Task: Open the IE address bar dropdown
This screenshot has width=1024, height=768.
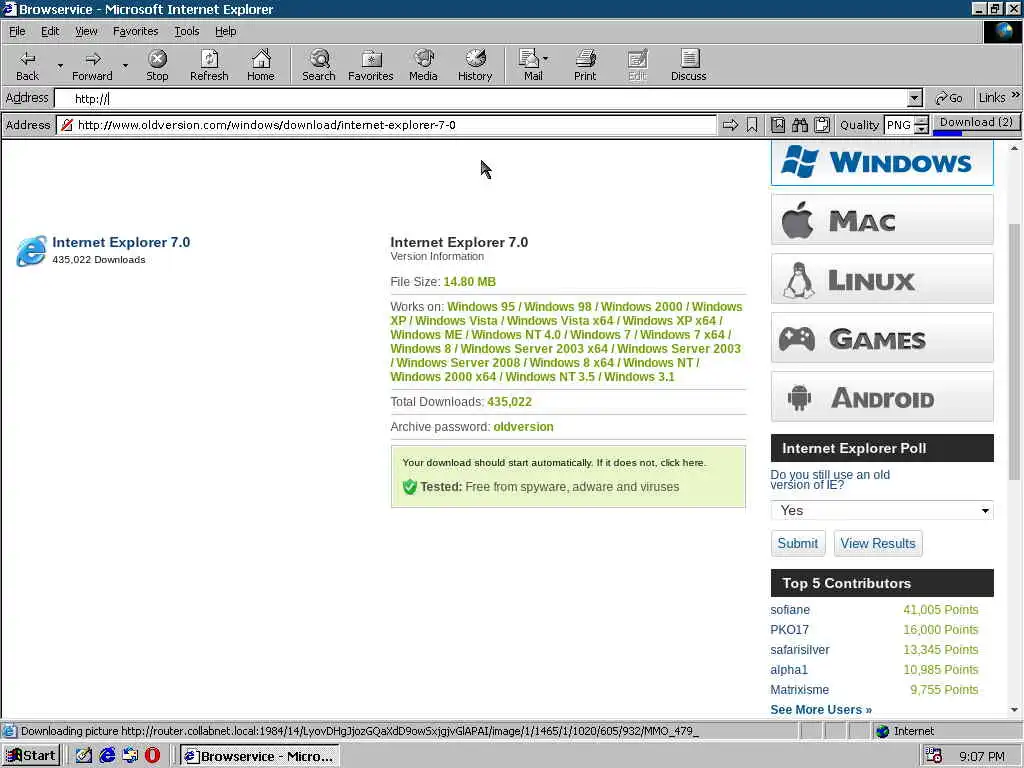Action: [915, 98]
